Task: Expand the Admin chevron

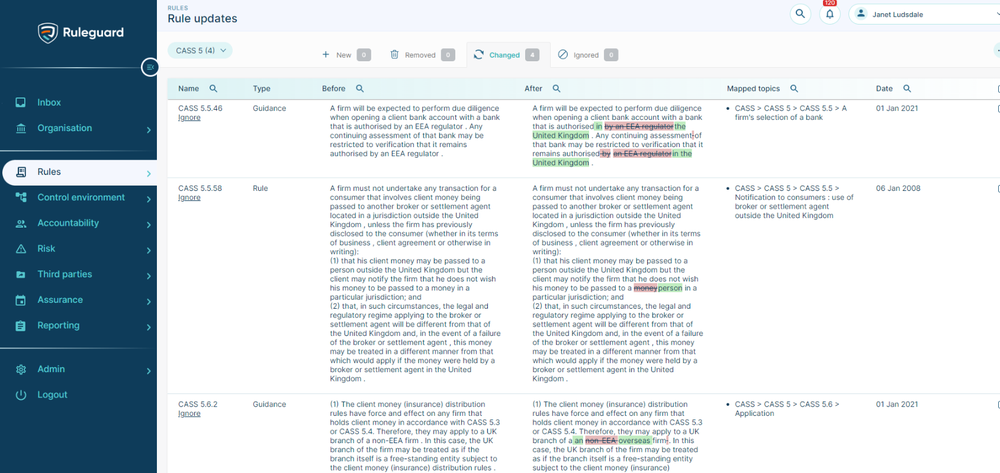Action: (148, 371)
